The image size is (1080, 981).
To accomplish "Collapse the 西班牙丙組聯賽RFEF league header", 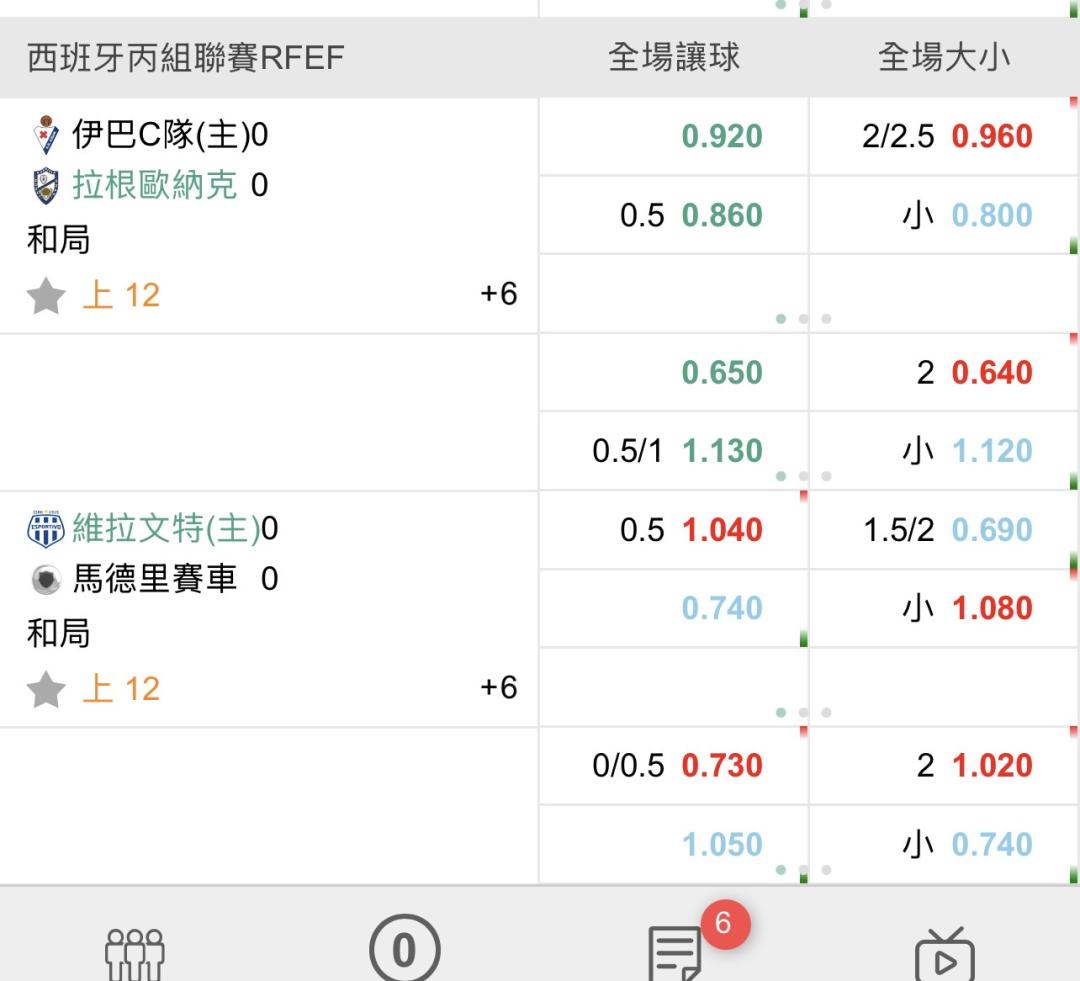I will point(186,58).
